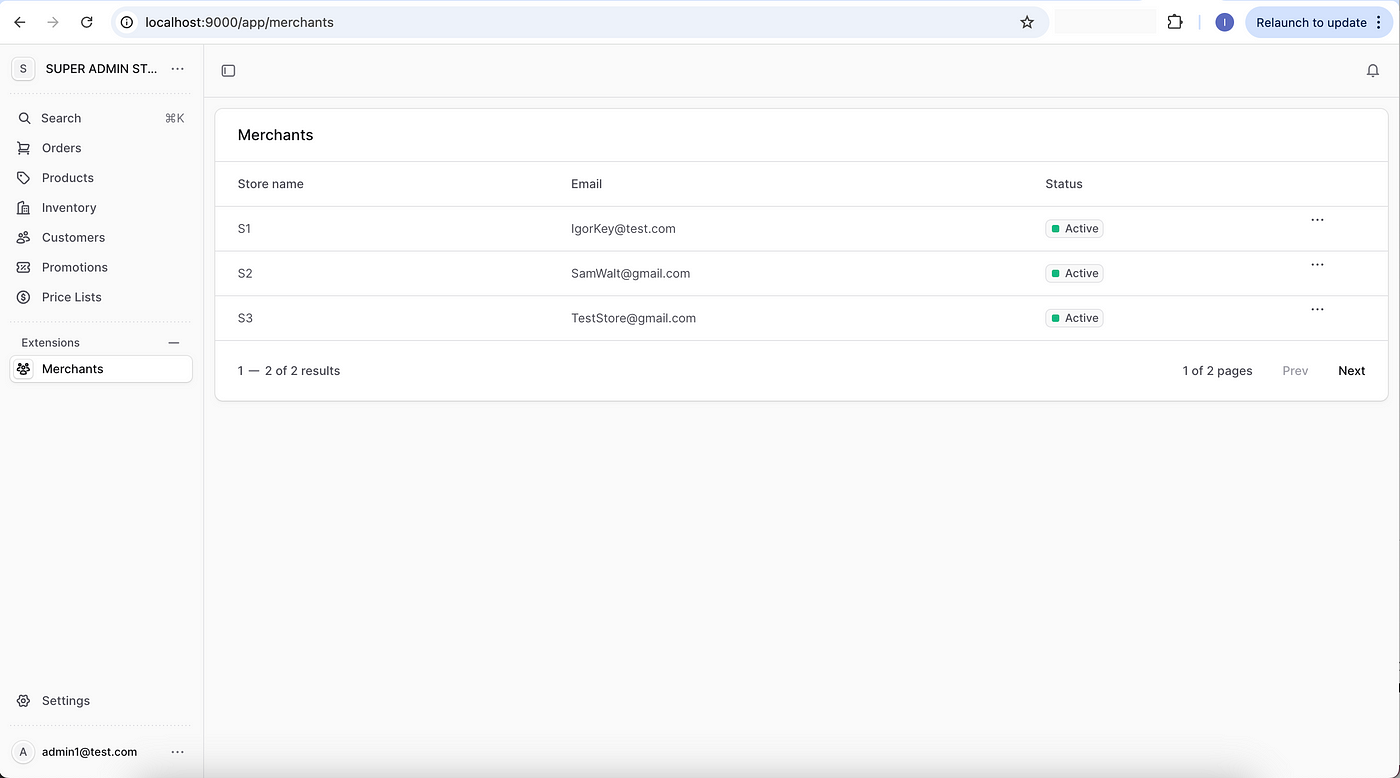
Task: Click the Products tag icon
Action: [x=23, y=178]
